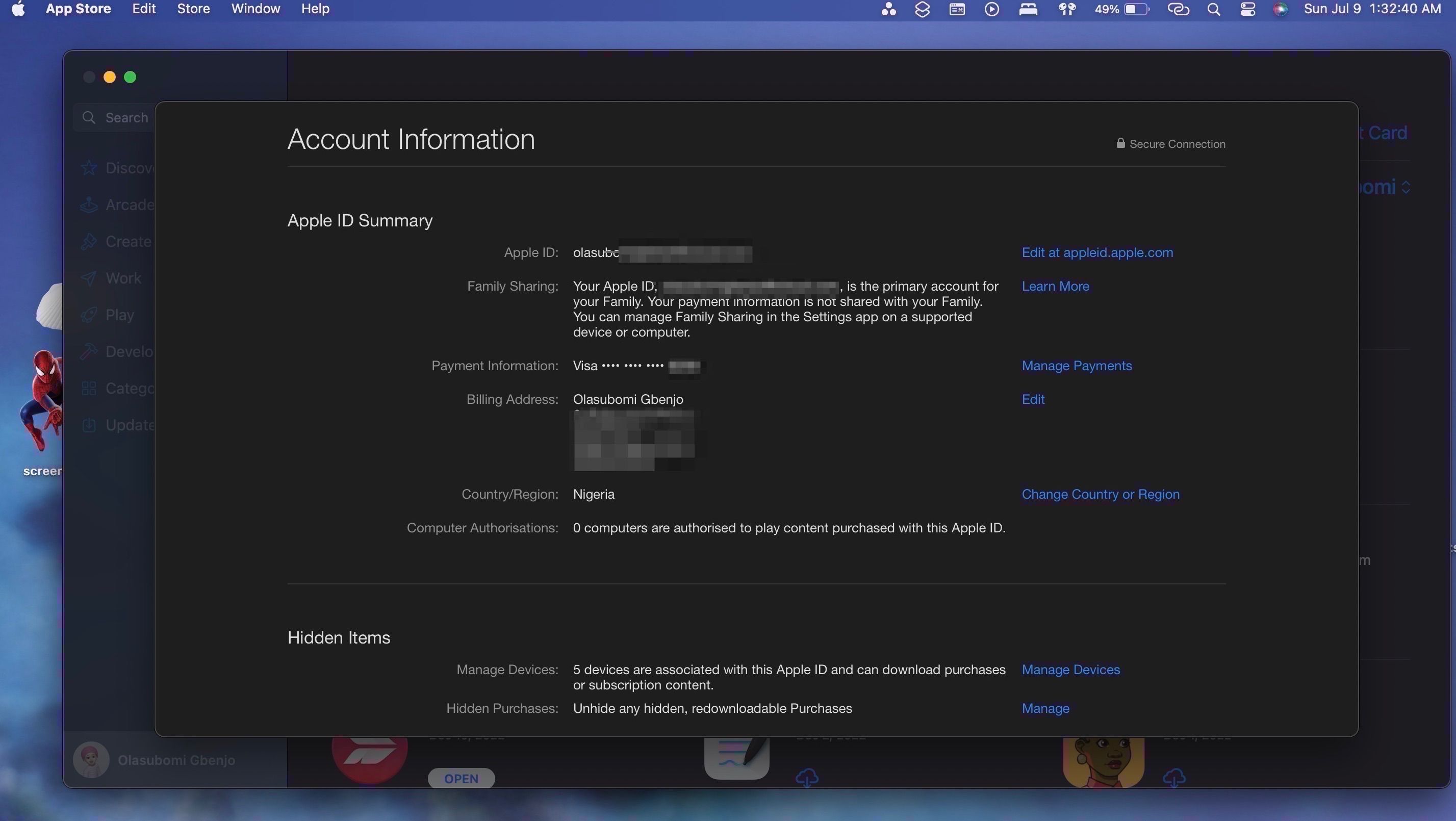This screenshot has width=1456, height=821.
Task: Click the cloud download icon beside the portrait app
Action: [x=1174, y=778]
